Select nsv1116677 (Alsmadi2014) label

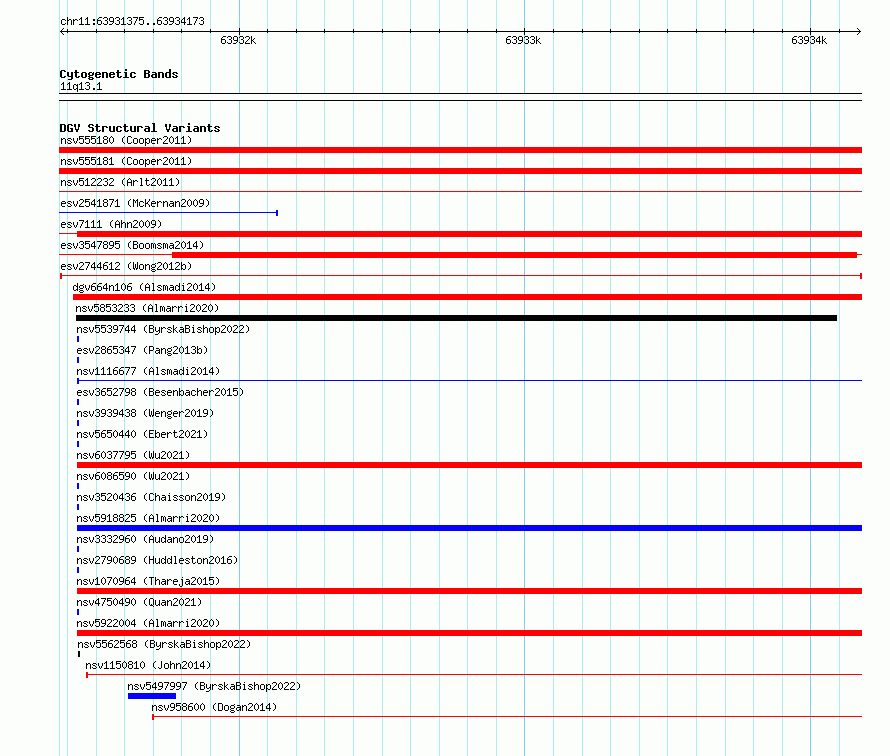point(148,371)
